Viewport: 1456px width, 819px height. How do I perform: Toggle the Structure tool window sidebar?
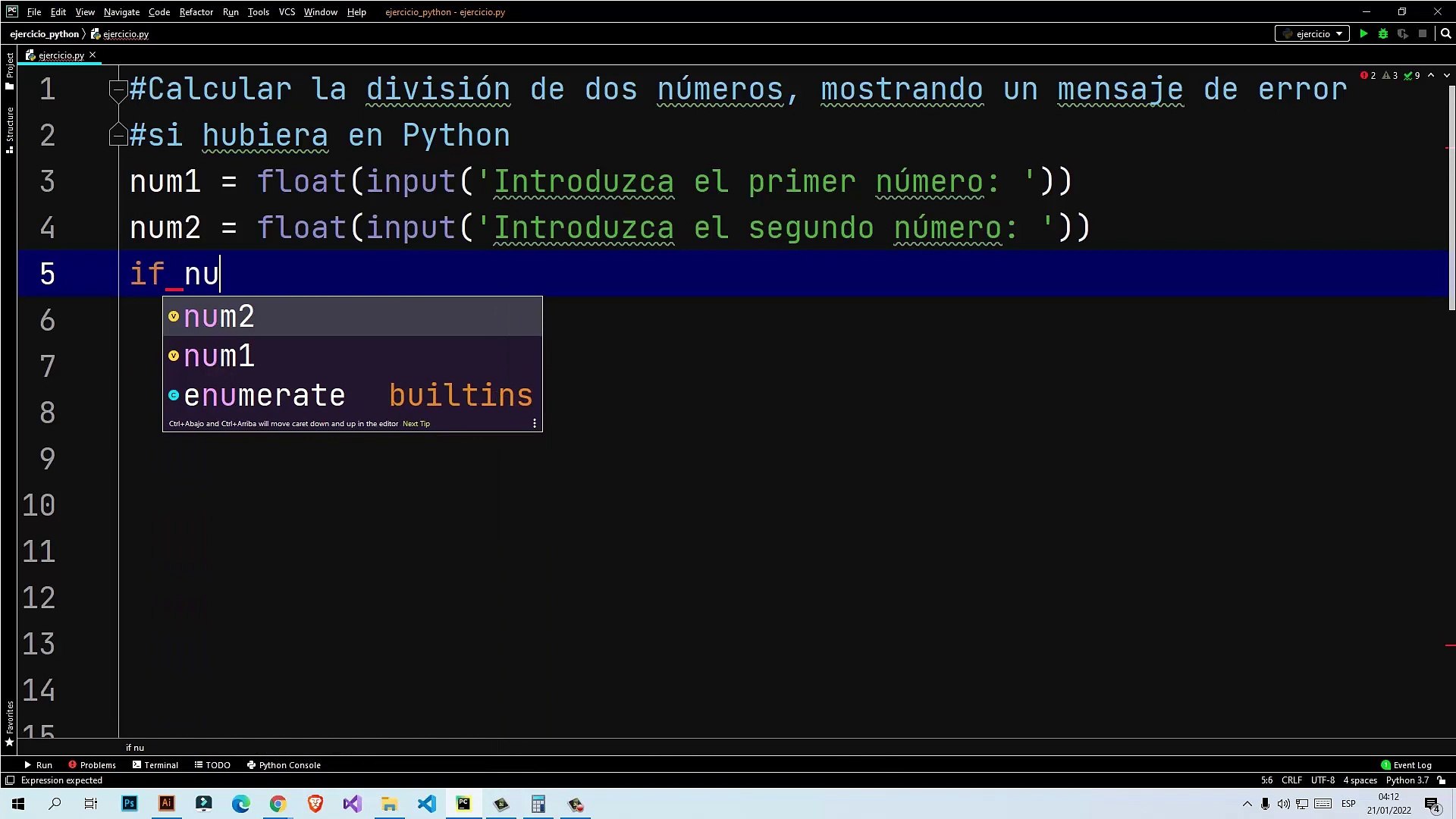(9, 129)
